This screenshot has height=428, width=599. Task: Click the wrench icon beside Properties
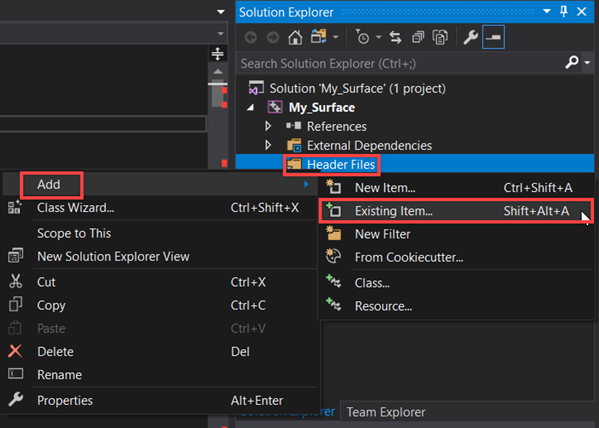(x=15, y=399)
